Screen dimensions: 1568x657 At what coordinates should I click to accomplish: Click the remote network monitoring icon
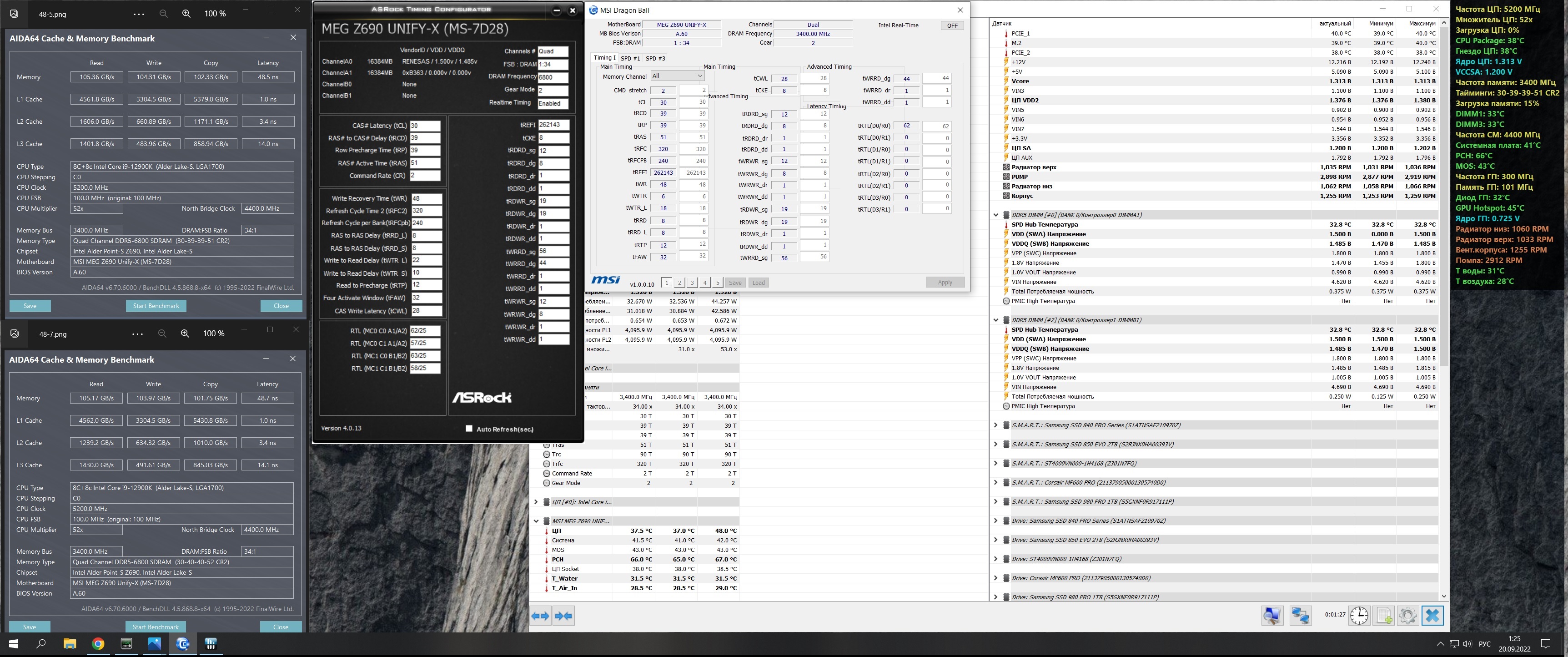pos(1300,616)
